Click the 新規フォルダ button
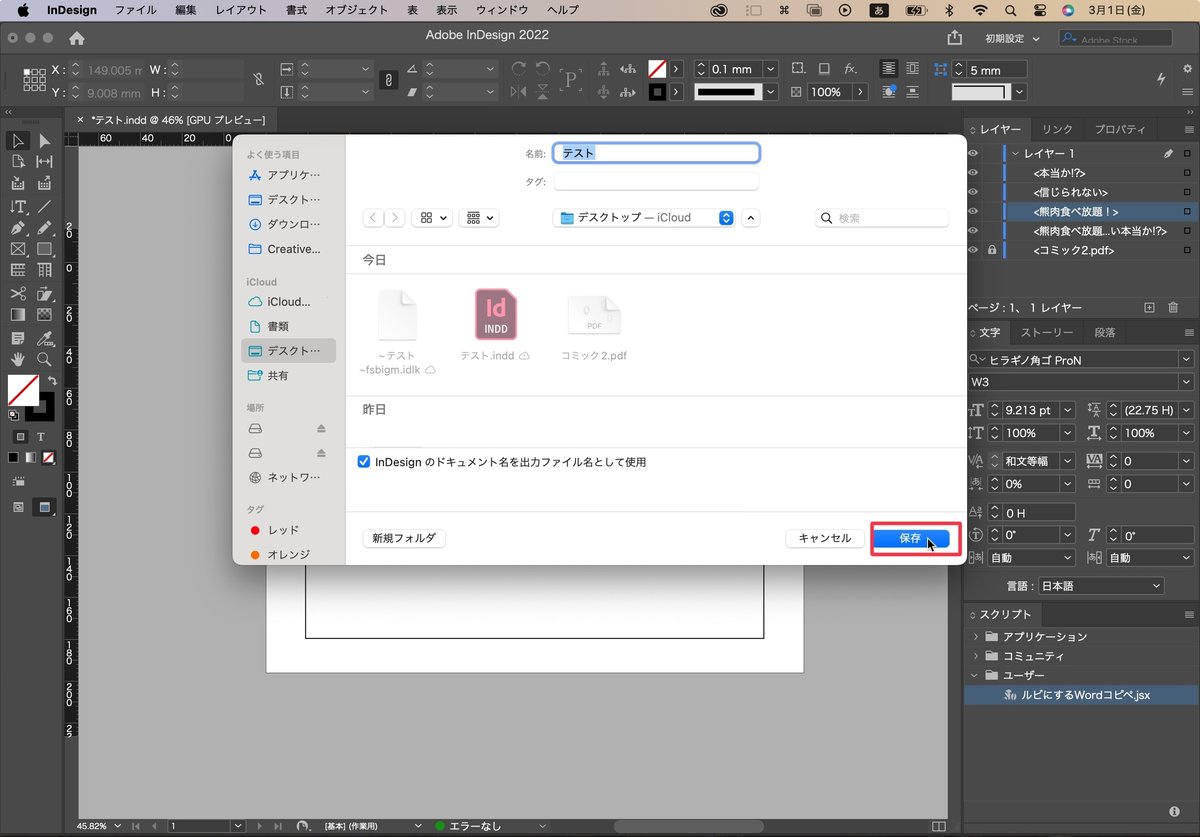1200x837 pixels. pyautogui.click(x=403, y=538)
